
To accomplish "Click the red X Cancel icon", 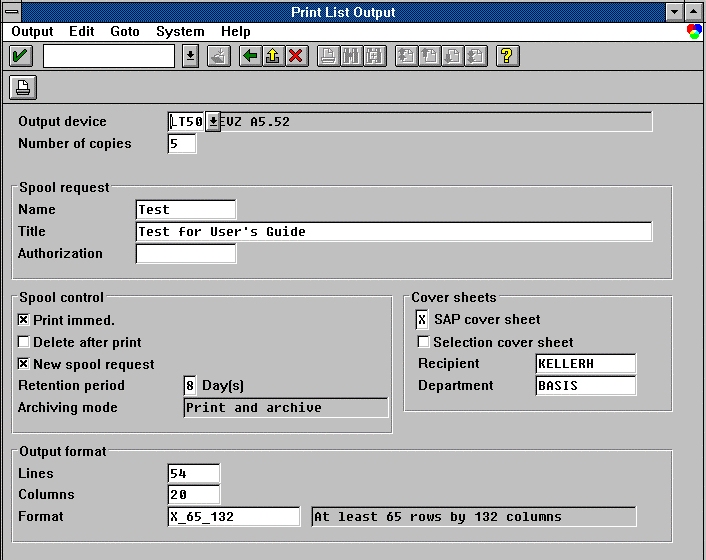I will [296, 56].
